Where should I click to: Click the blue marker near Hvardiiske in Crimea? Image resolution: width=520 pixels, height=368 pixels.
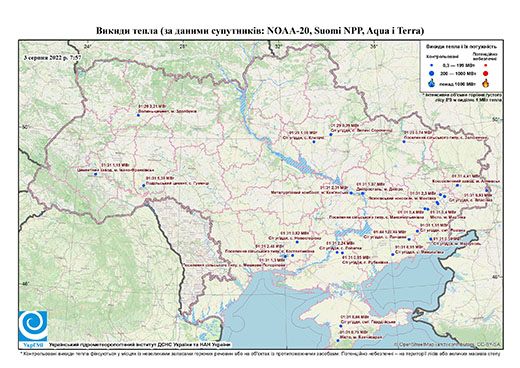[x=341, y=326]
